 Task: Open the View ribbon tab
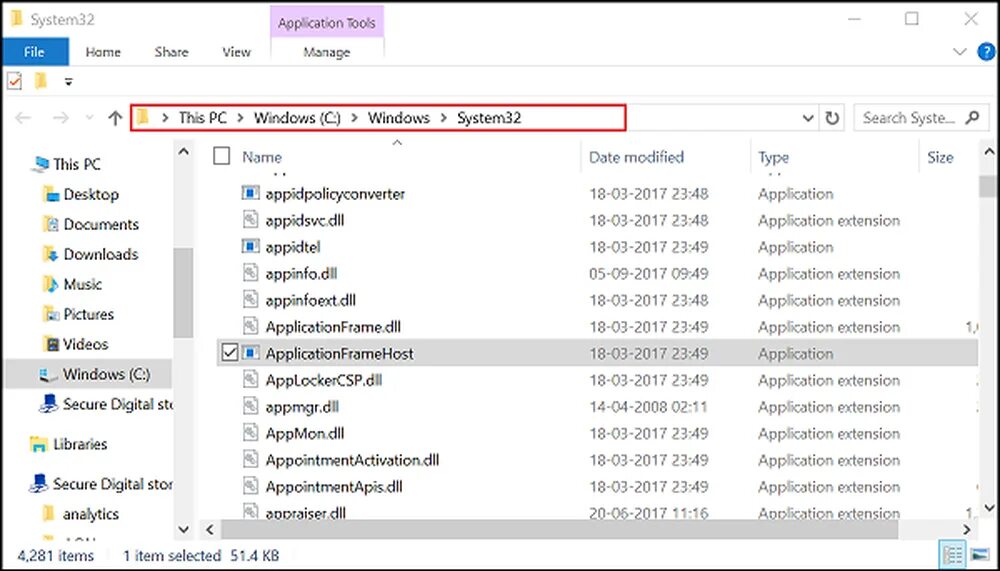click(236, 52)
